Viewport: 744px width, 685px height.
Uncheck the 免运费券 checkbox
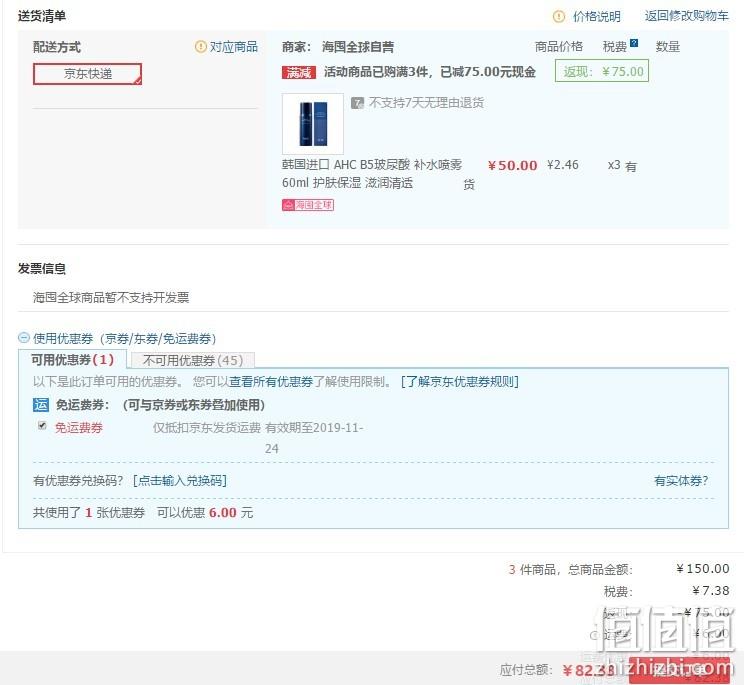(42, 425)
